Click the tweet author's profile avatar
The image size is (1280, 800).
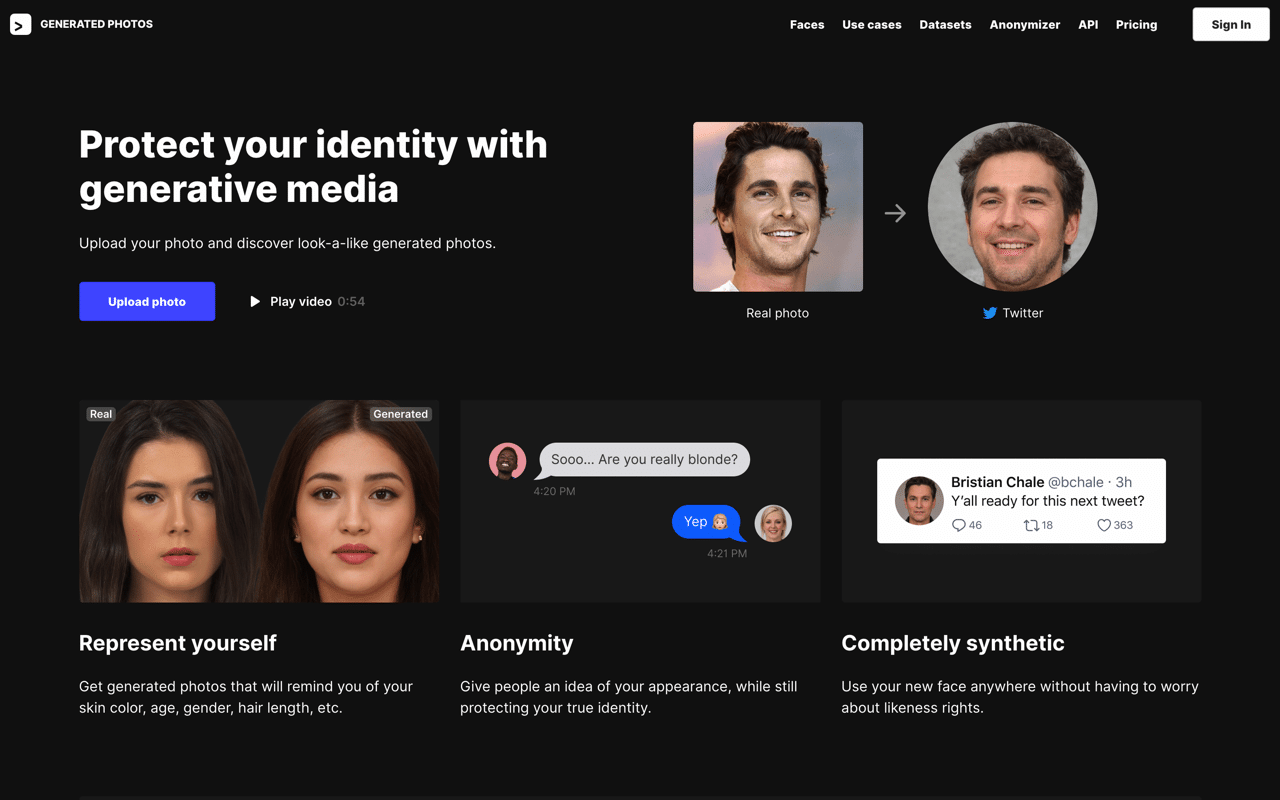tap(919, 501)
